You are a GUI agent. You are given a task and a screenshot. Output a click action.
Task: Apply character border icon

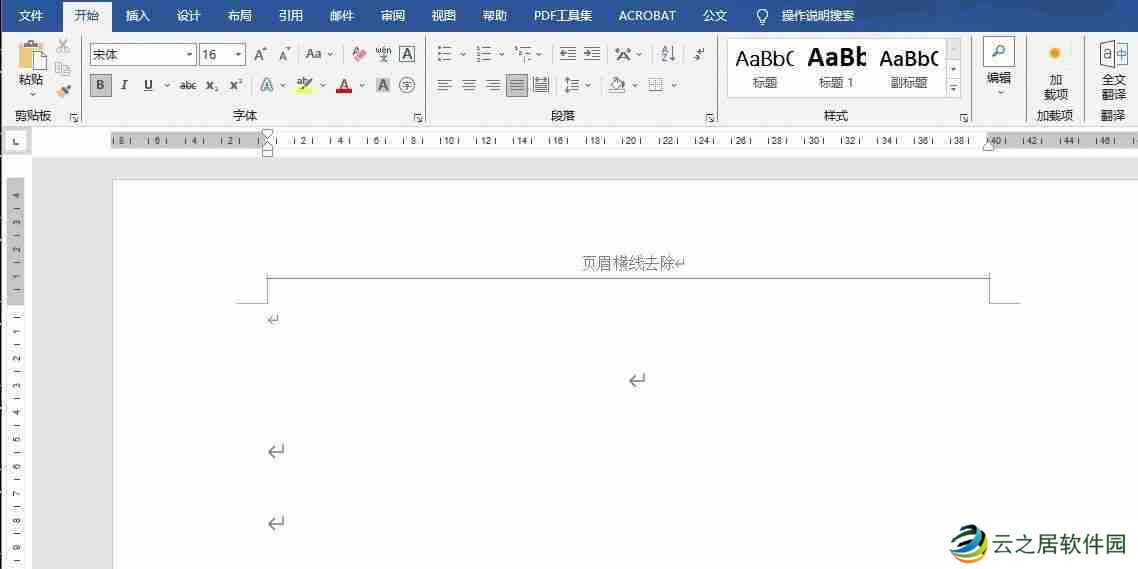pos(407,54)
